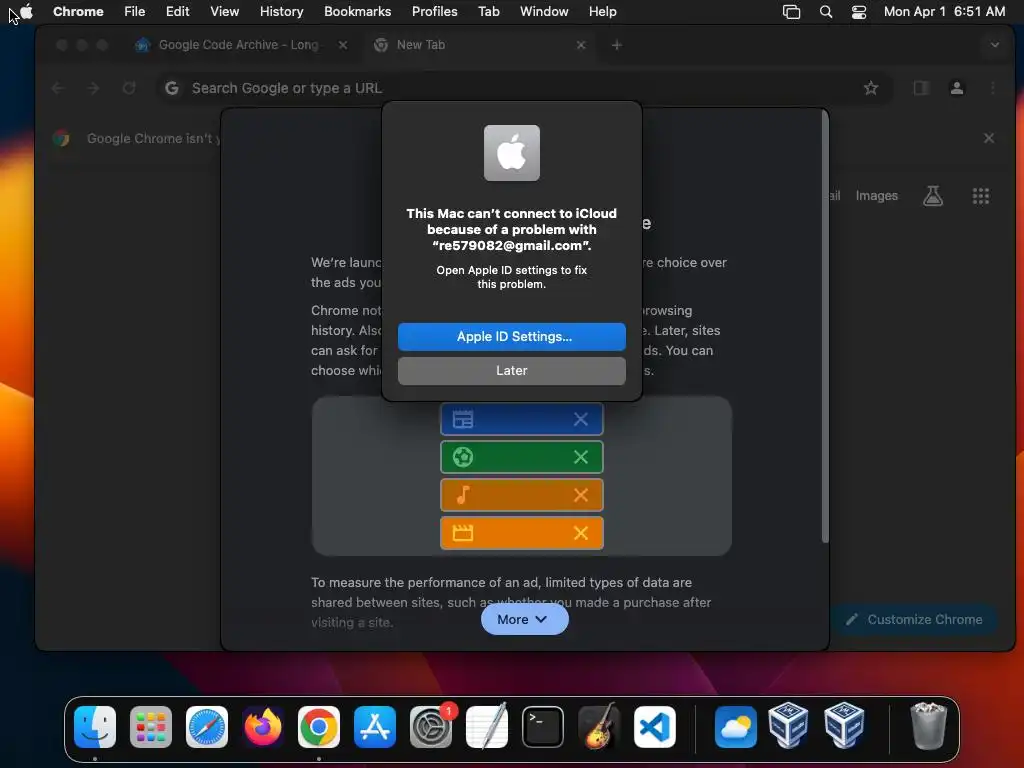The image size is (1024, 768).
Task: Open Finder from the Dock
Action: (x=95, y=727)
